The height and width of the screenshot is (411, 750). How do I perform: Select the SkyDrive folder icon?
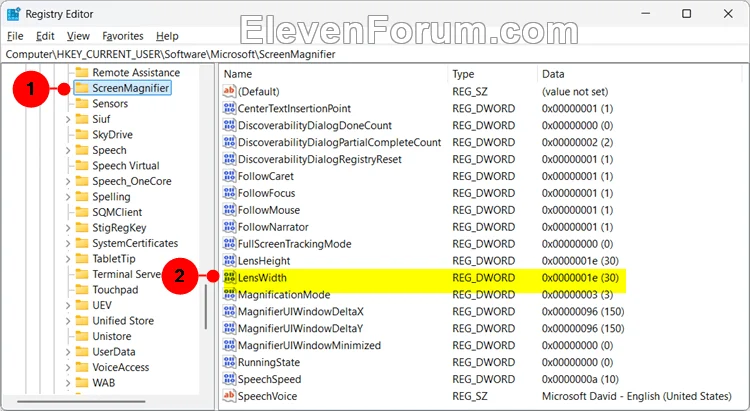coord(82,134)
